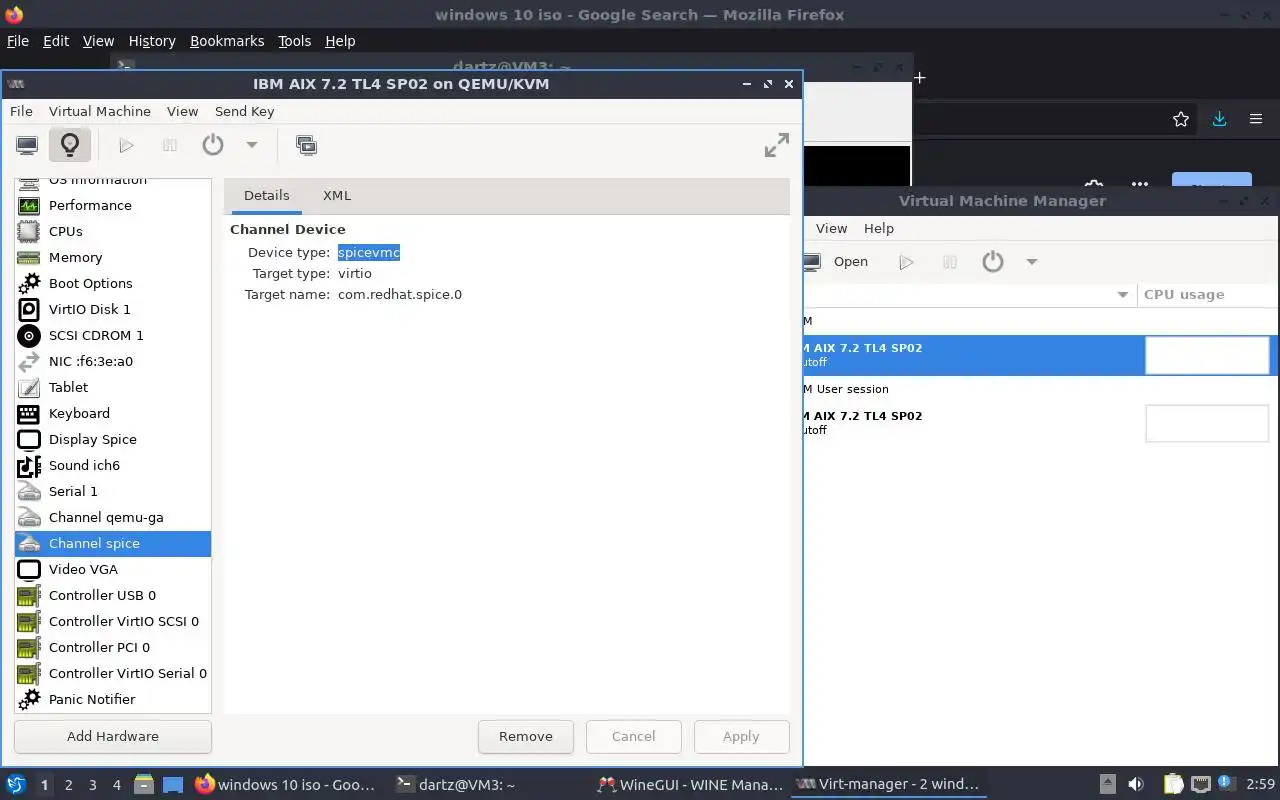Select Panic Notifier in the list
The width and height of the screenshot is (1280, 800).
(x=113, y=699)
